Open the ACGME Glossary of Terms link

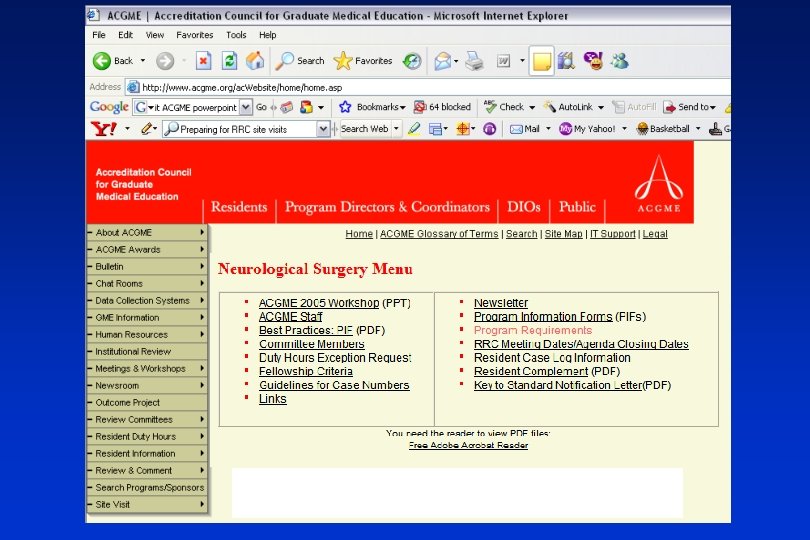tap(439, 234)
